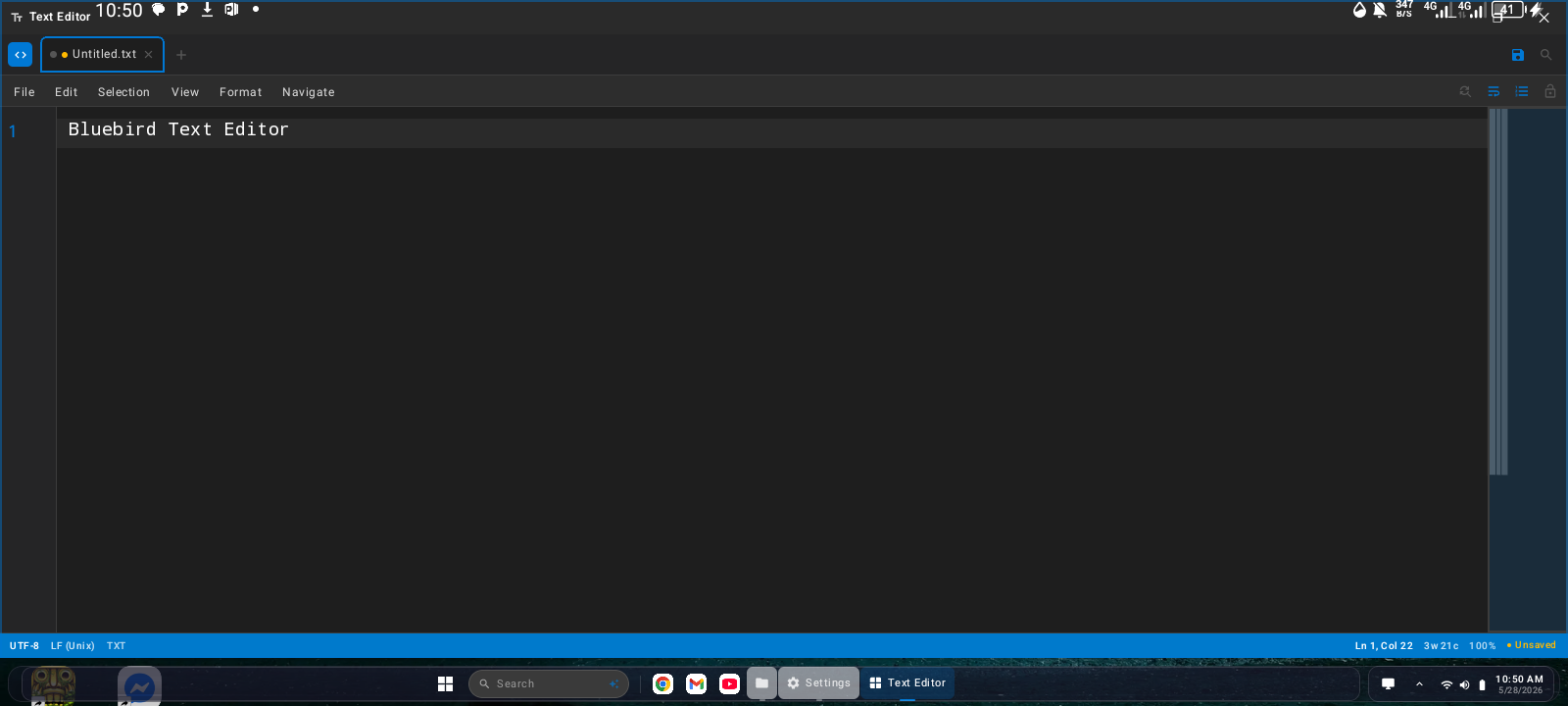The width and height of the screenshot is (1568, 706).
Task: Open search with the top-right magnifier icon
Action: [x=1546, y=55]
